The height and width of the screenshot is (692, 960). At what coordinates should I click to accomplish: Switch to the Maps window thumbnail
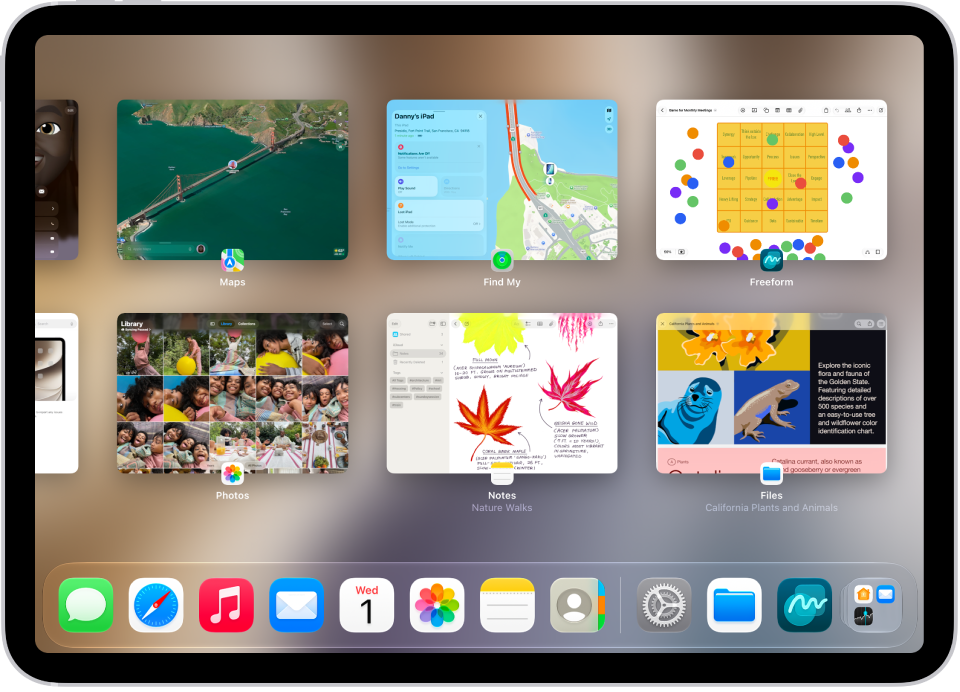(x=233, y=179)
